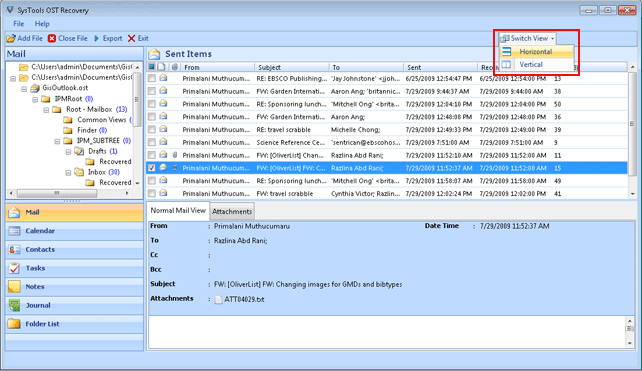Click the message body scrollbar up arrow
Image resolution: width=642 pixels, height=371 pixels.
click(630, 321)
